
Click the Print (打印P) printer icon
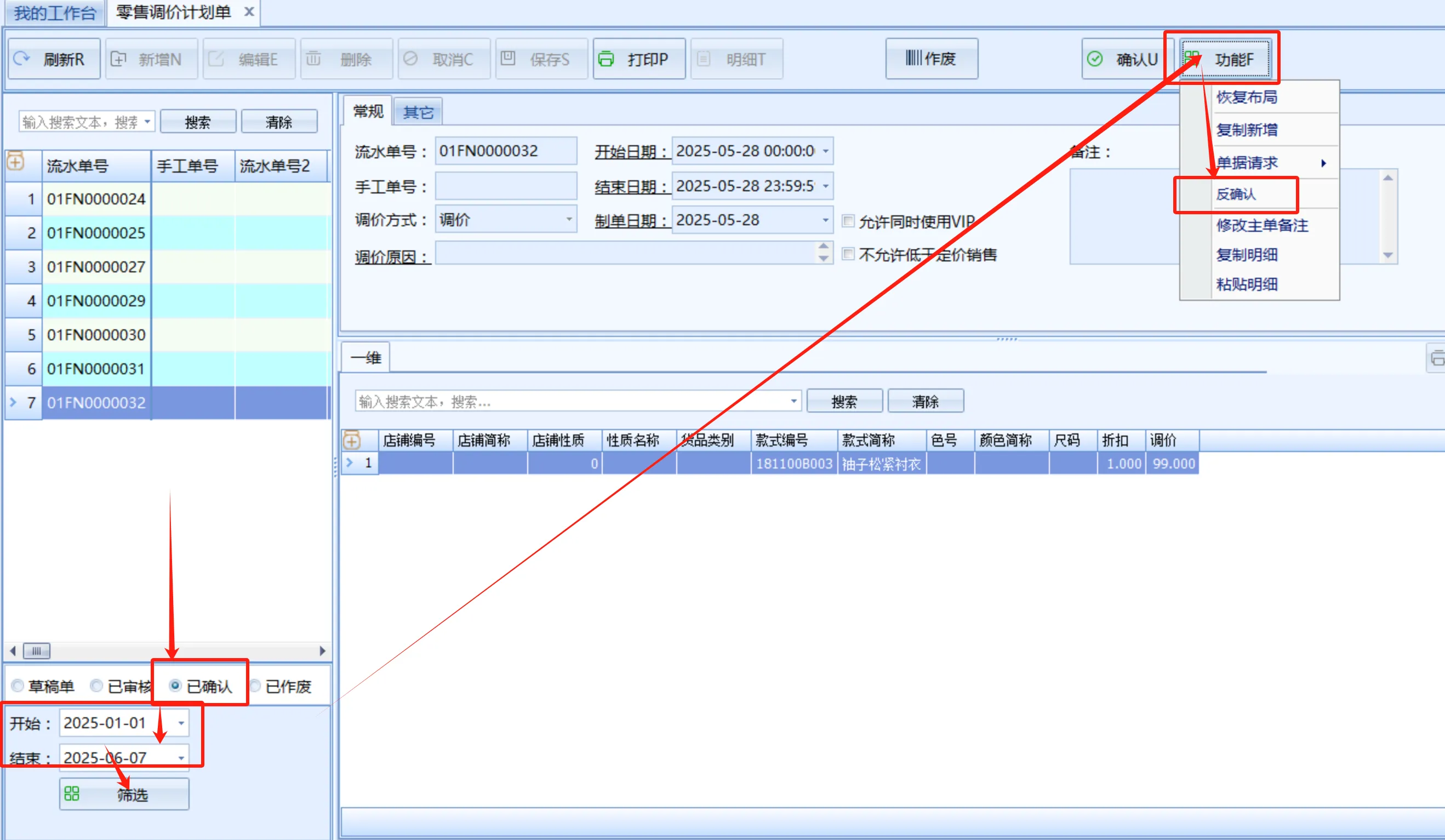pos(606,59)
